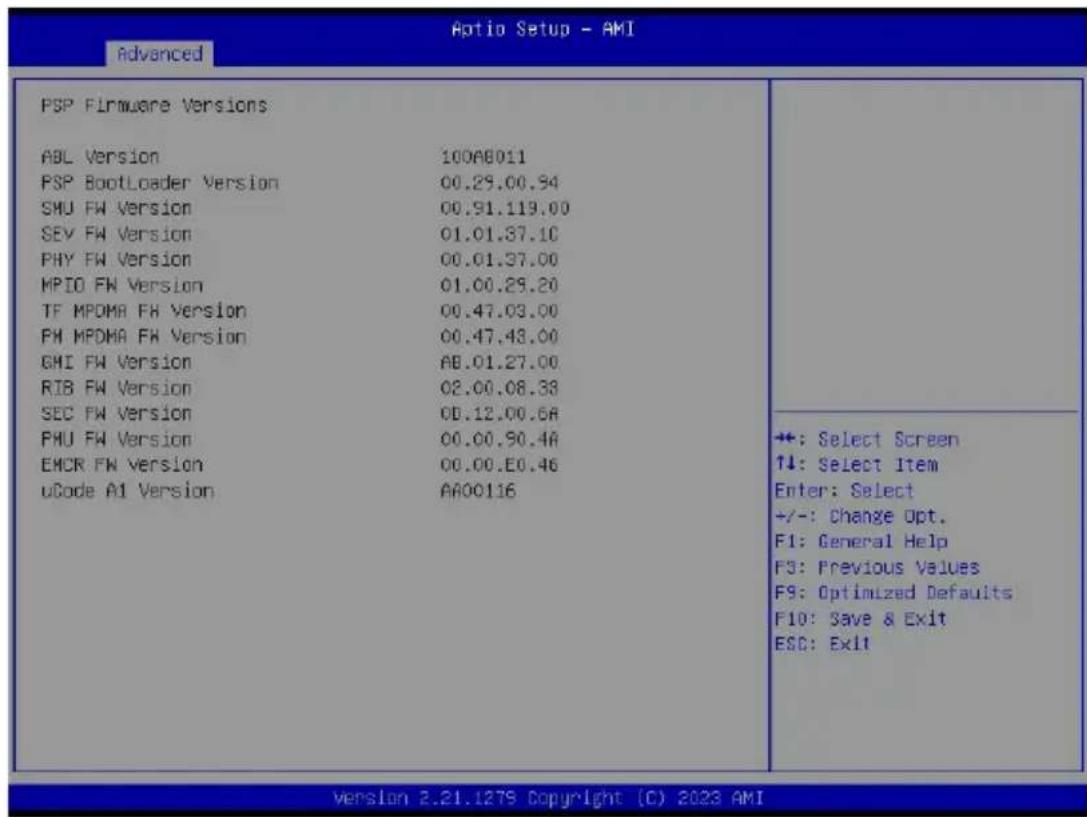Click the PSP Firmware Versions heading
This screenshot has width=1087, height=817.
point(154,105)
